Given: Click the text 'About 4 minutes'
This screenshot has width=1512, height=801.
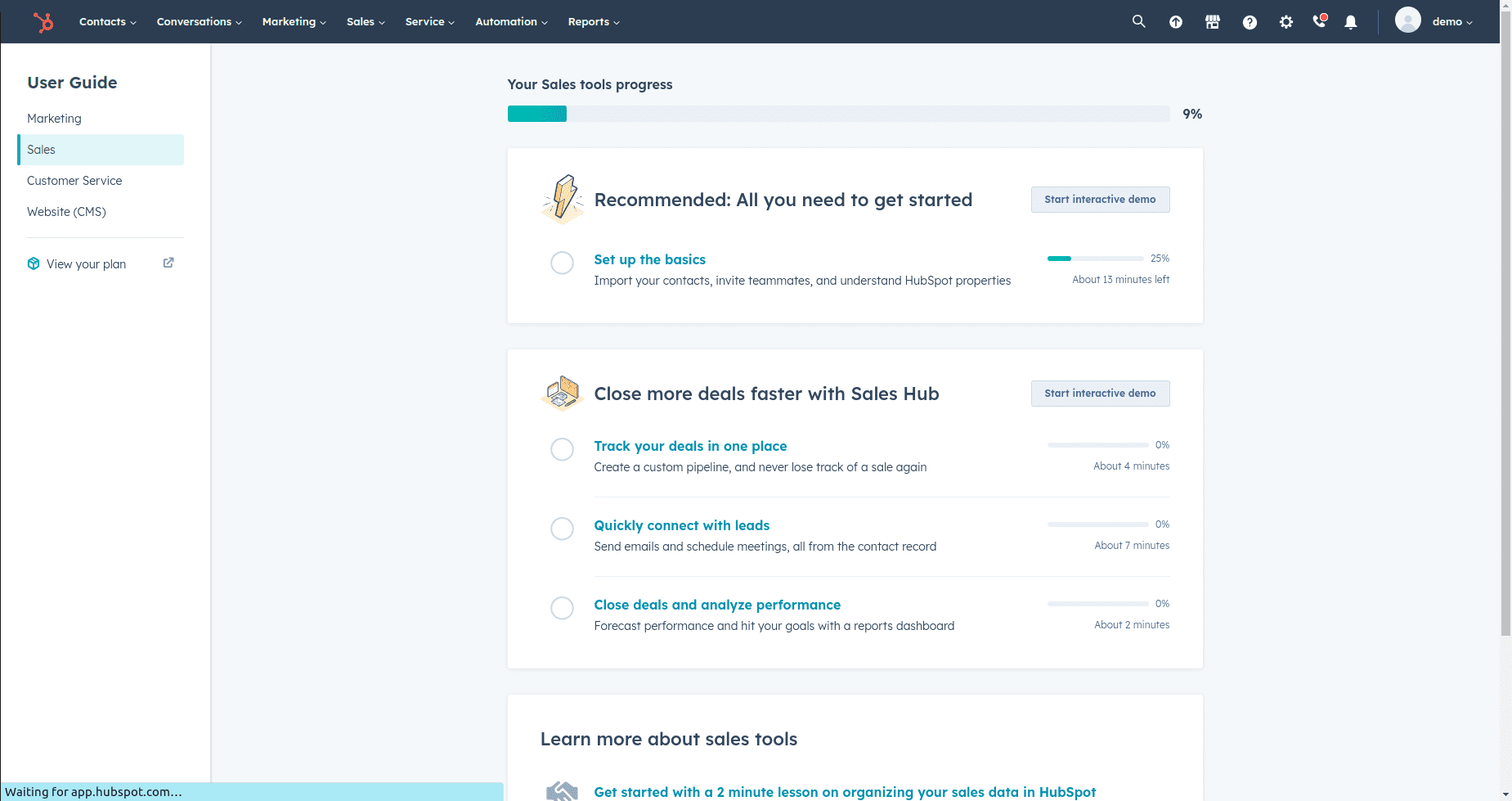Looking at the screenshot, I should click(x=1132, y=466).
